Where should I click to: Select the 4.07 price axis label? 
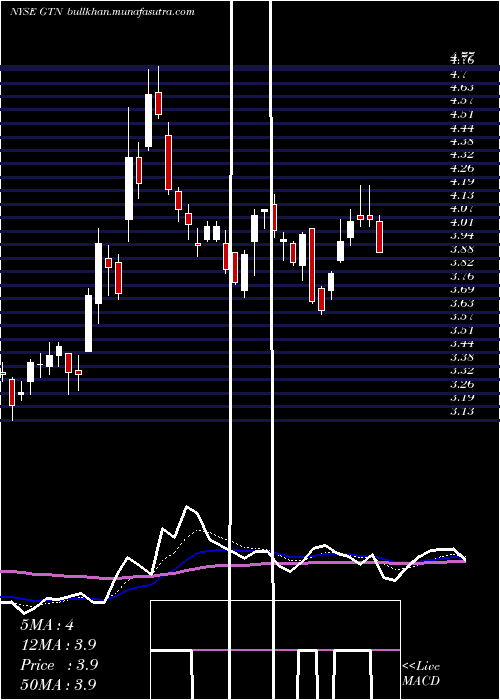[462, 208]
